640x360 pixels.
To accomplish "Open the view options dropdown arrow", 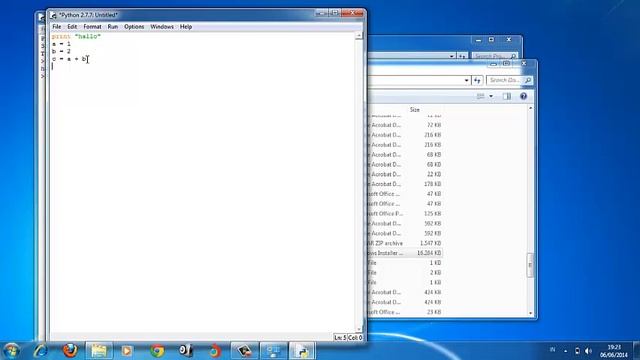I will pyautogui.click(x=491, y=96).
